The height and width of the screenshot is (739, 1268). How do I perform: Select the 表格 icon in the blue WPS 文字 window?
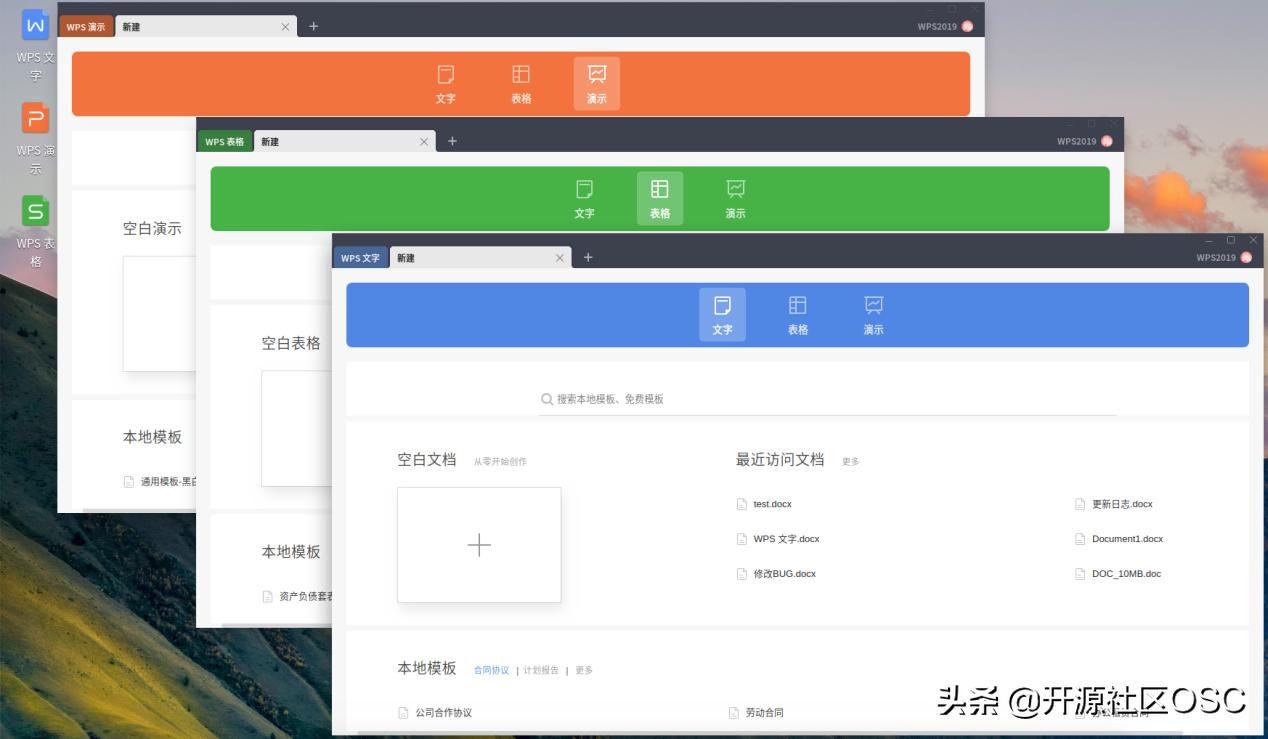click(x=797, y=313)
